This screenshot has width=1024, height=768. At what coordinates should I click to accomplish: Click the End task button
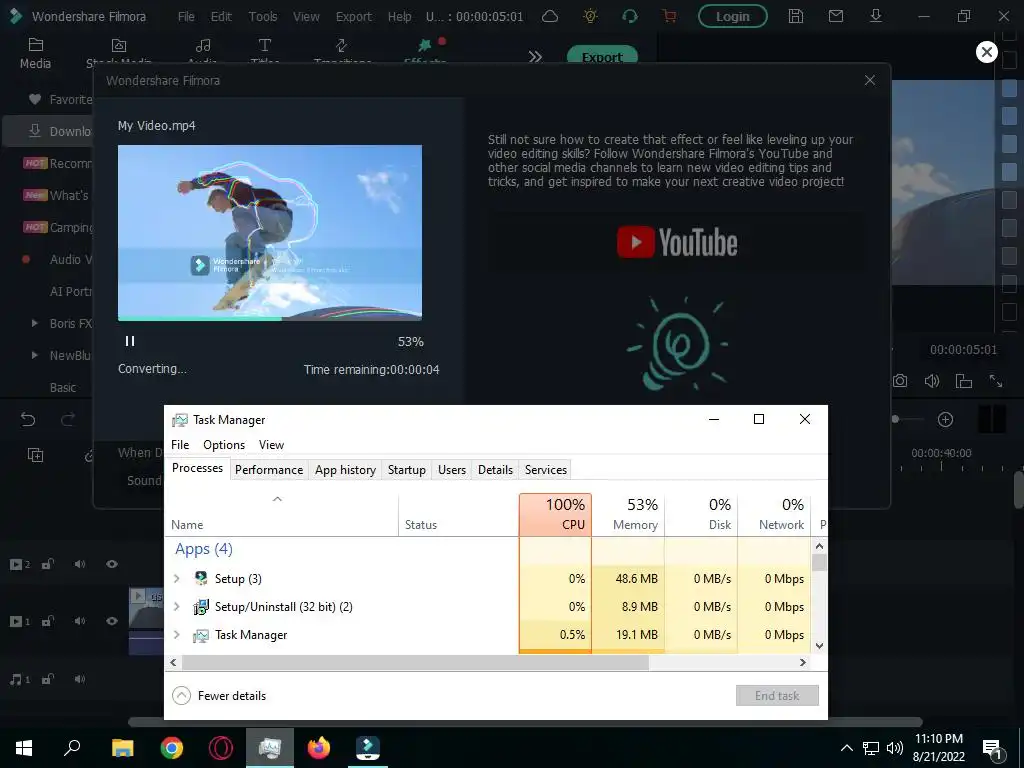(777, 696)
